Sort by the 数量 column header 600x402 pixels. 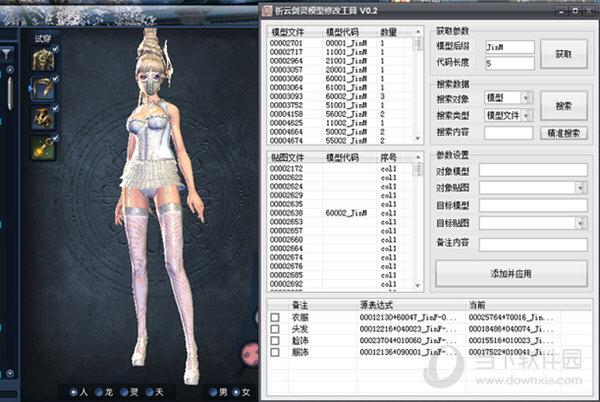pos(389,32)
